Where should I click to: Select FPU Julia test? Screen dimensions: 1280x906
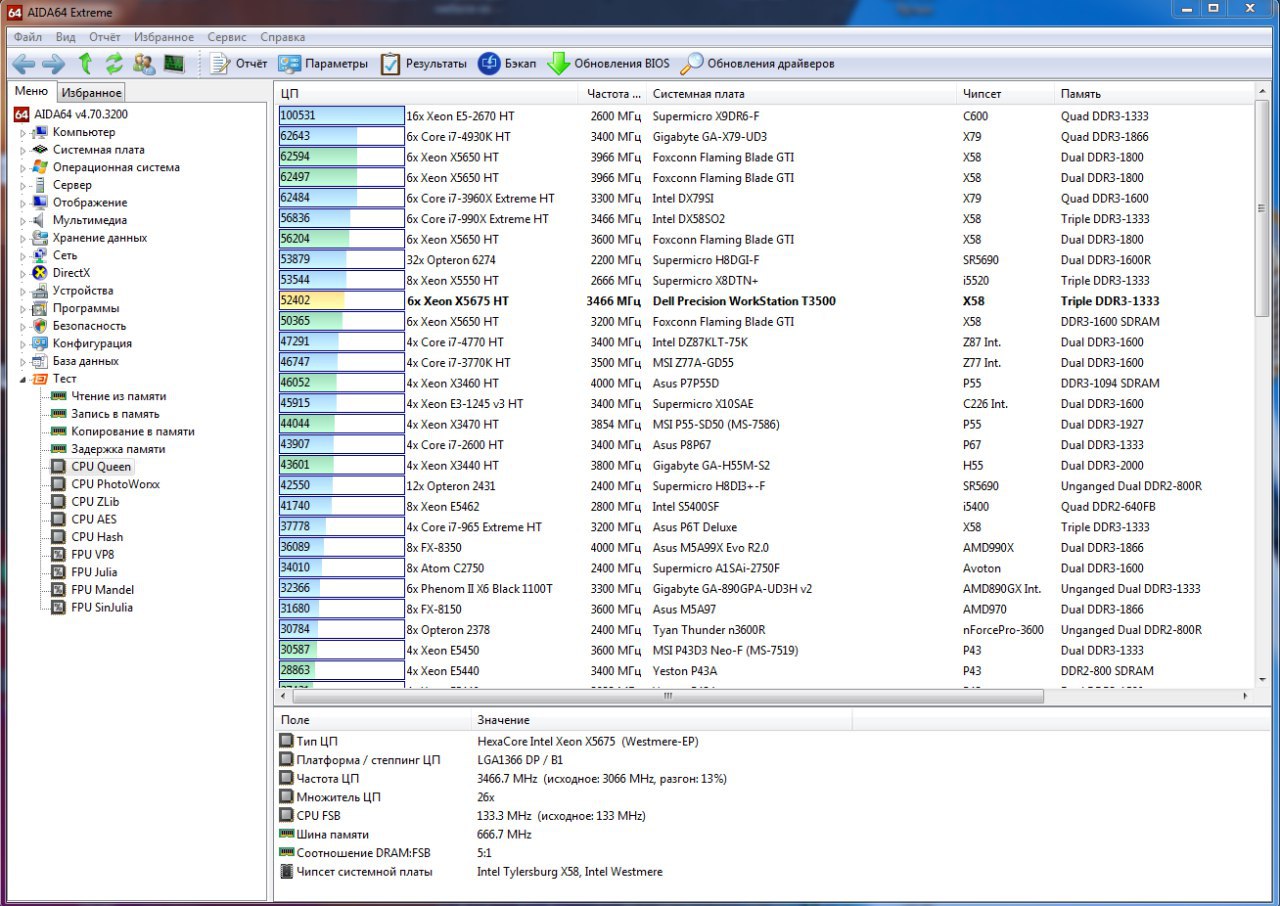(94, 572)
